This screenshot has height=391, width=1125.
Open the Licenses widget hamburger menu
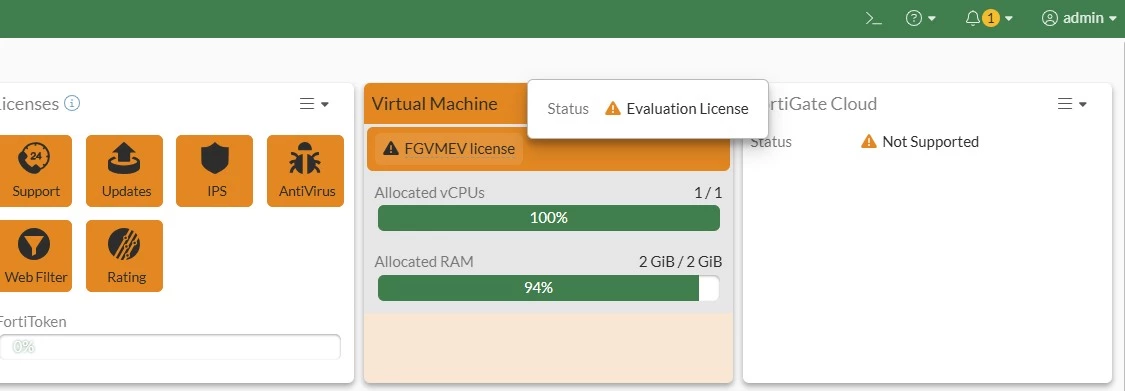(314, 104)
